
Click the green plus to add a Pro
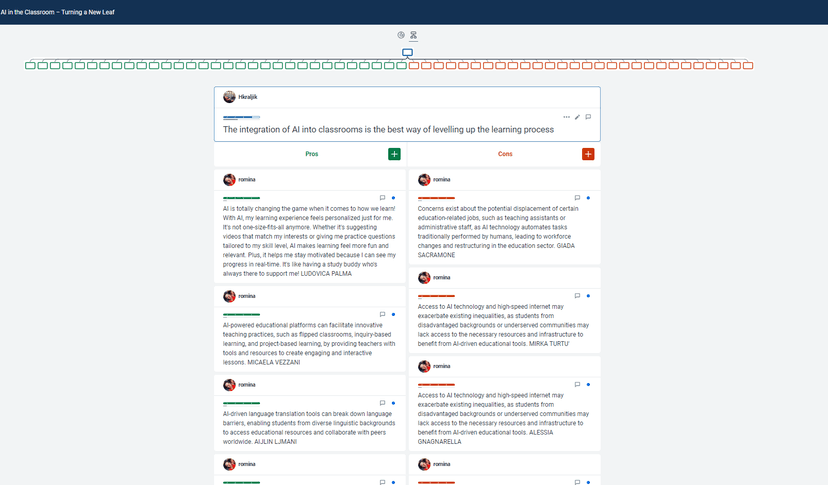(x=394, y=154)
